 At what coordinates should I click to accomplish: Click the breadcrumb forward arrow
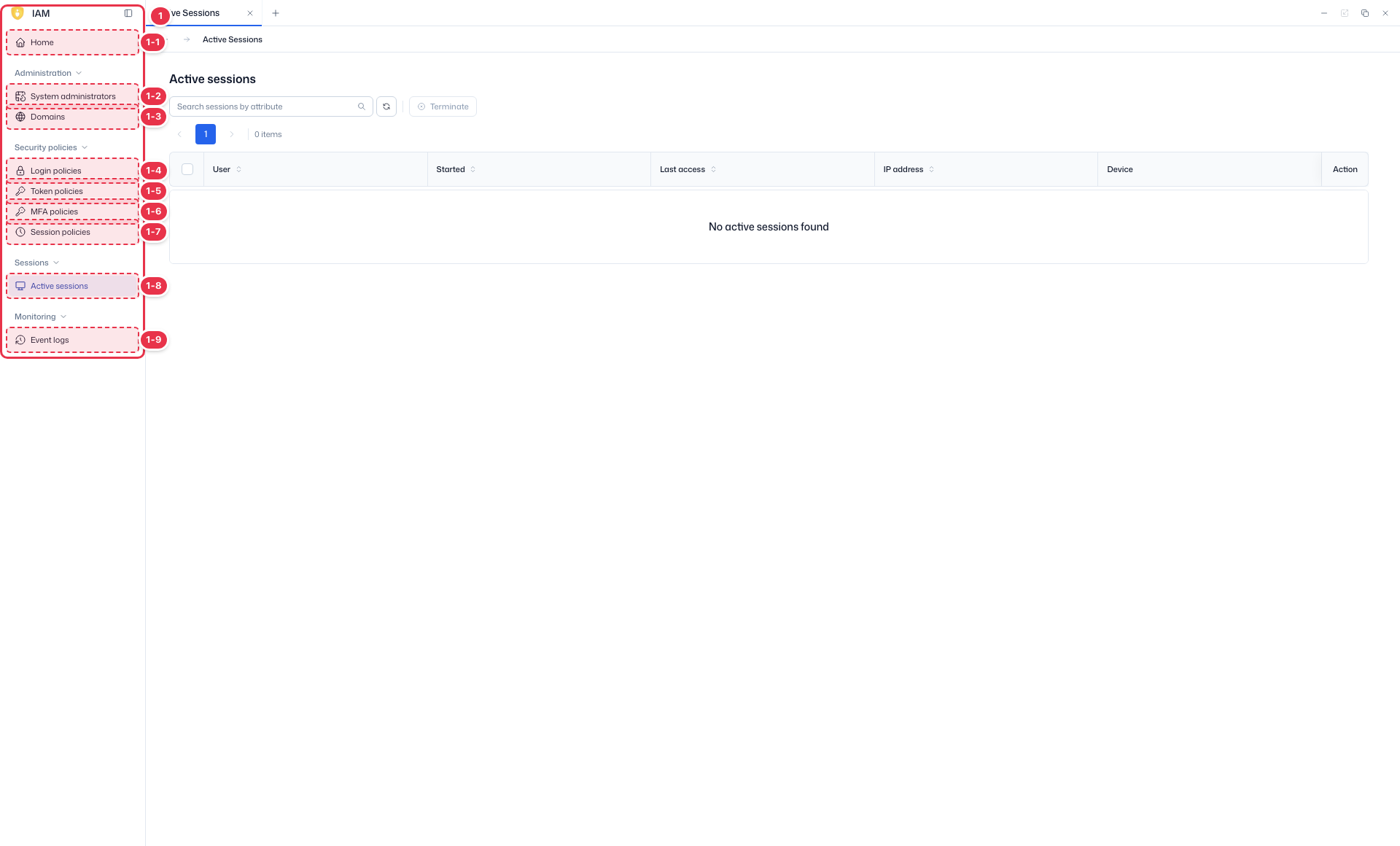(x=187, y=39)
